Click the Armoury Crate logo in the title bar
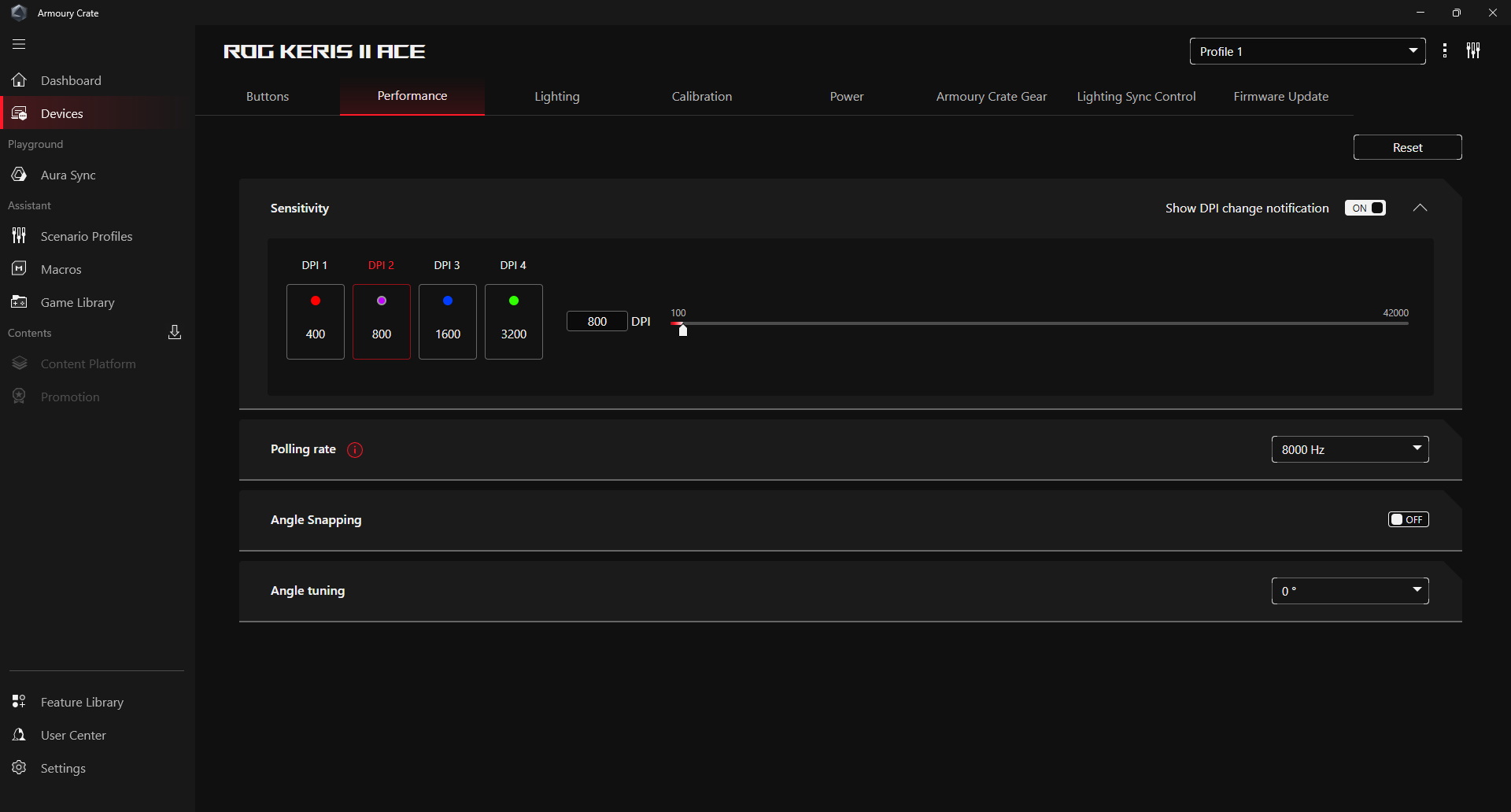This screenshot has height=812, width=1511. point(19,13)
